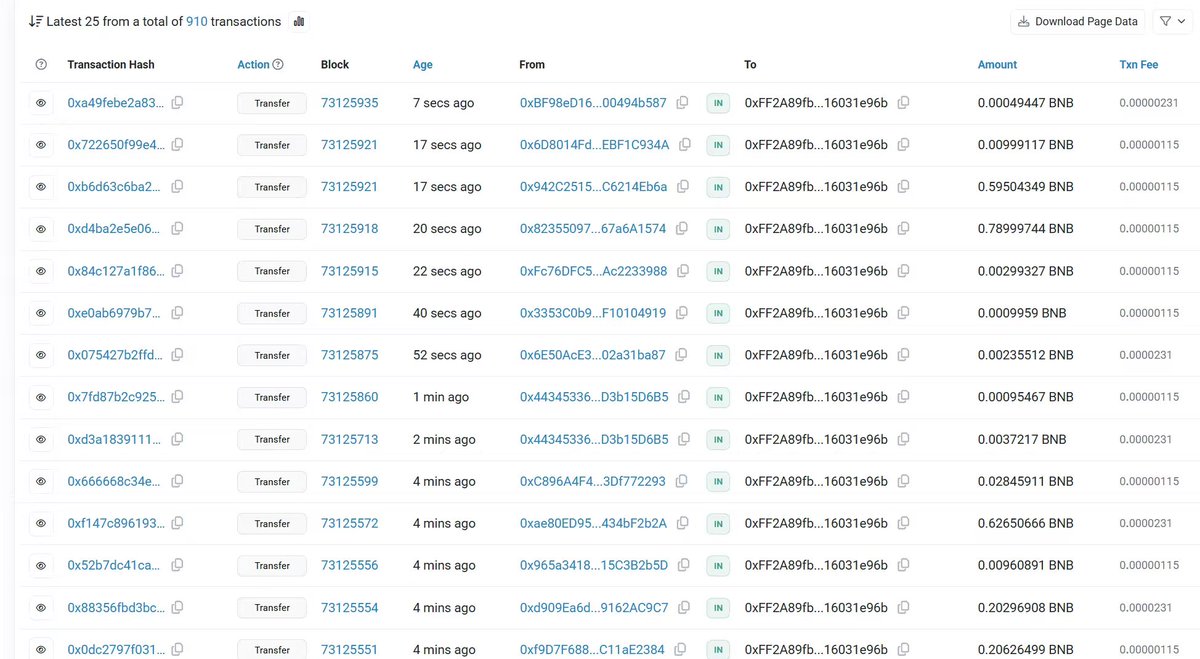Open the 910 transactions total link
The height and width of the screenshot is (659, 1200).
(197, 21)
